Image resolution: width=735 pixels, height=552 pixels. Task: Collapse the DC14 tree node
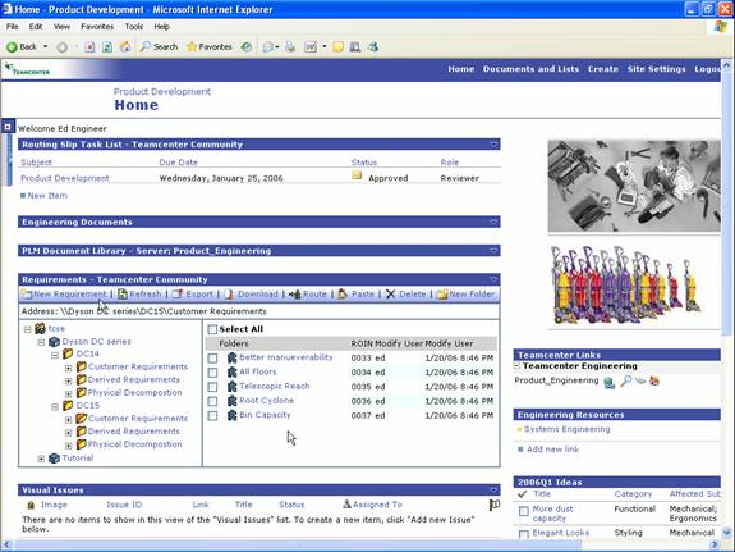[55, 355]
